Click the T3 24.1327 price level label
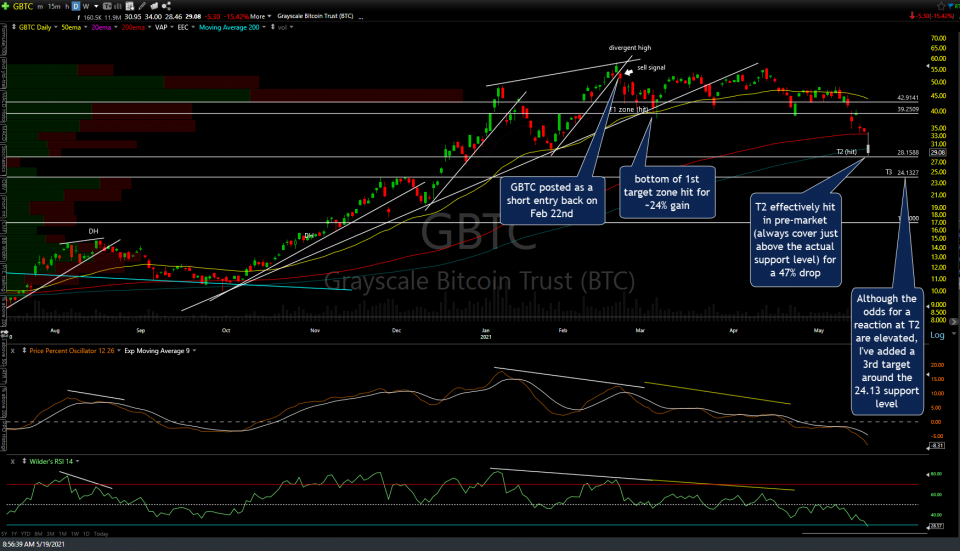The image size is (960, 551). [x=902, y=173]
